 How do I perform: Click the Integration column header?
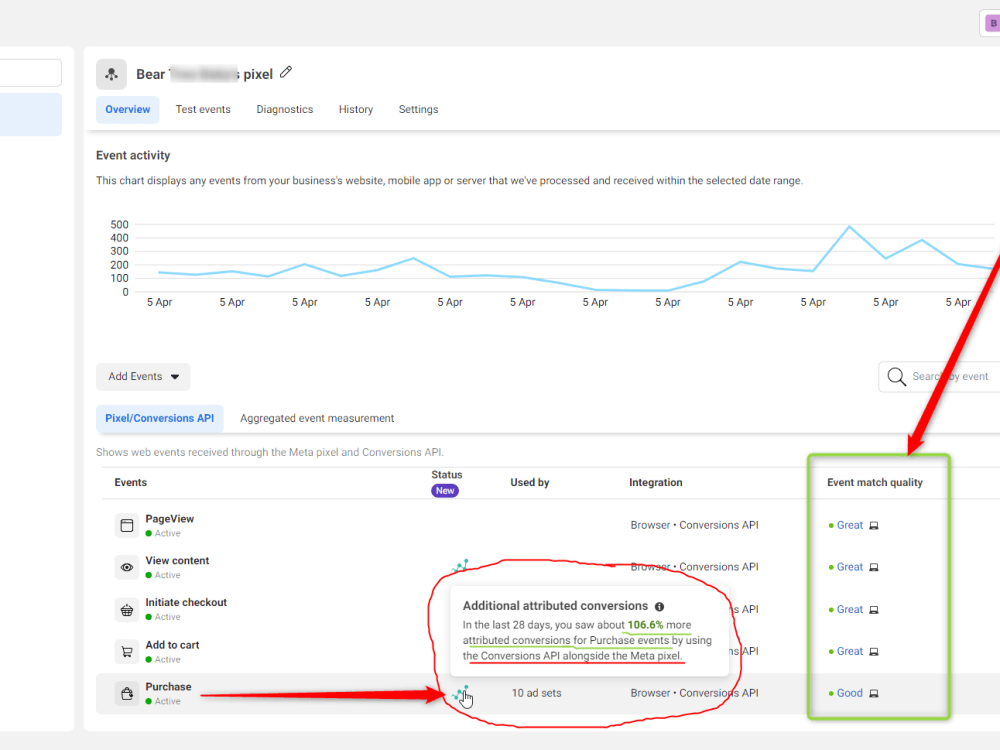click(x=656, y=483)
